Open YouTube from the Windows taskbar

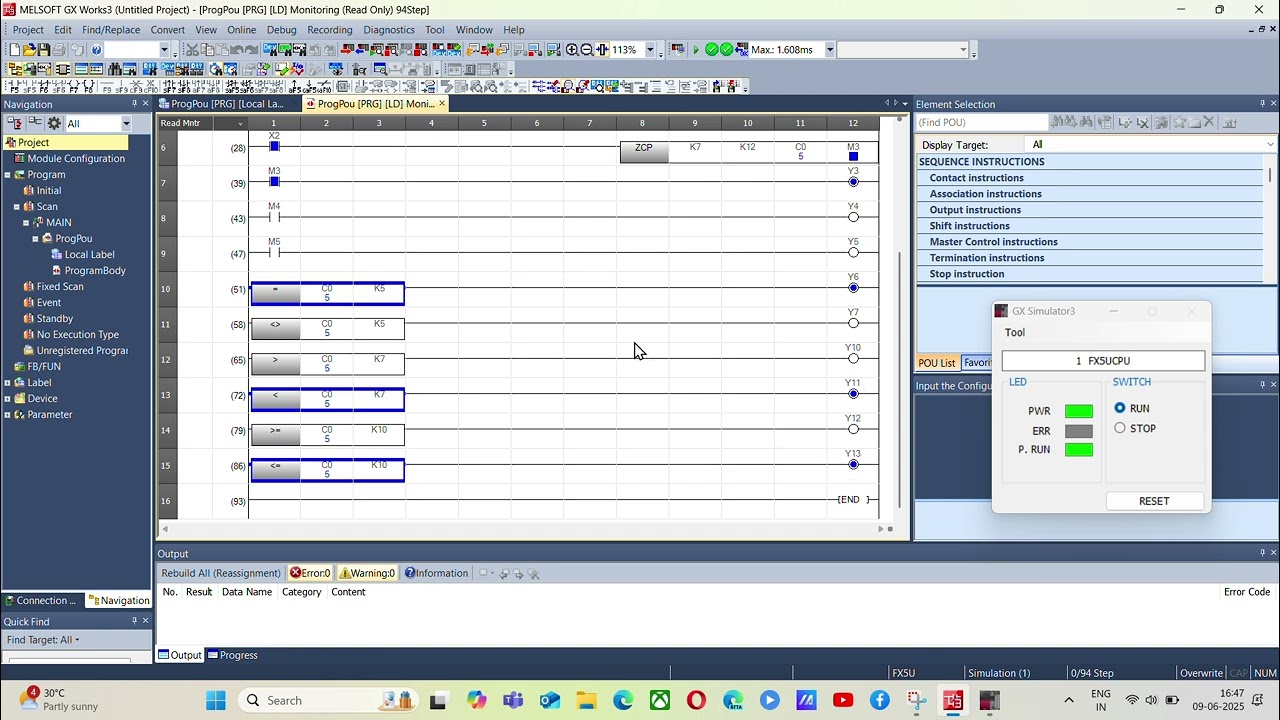(843, 700)
